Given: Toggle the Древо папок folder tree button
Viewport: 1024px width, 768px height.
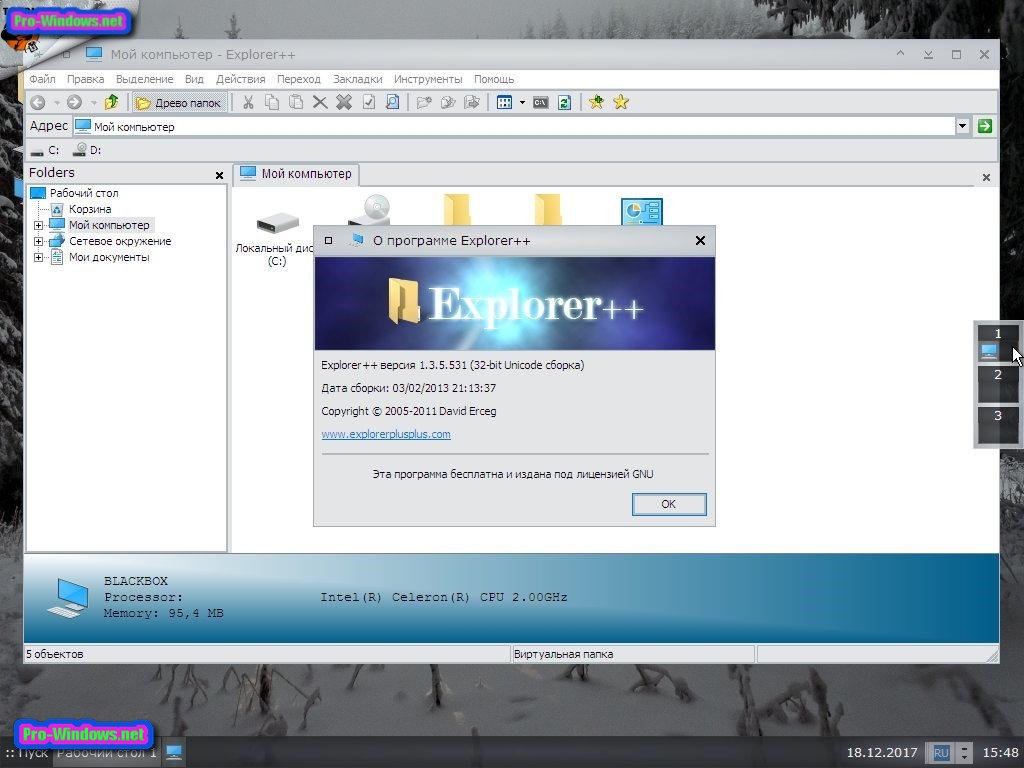Looking at the screenshot, I should 179,103.
